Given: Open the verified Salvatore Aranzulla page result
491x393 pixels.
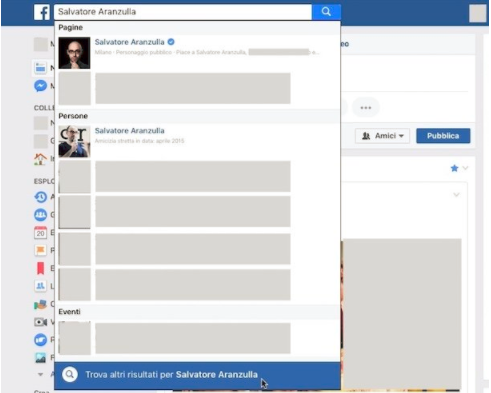Looking at the screenshot, I should pyautogui.click(x=197, y=53).
